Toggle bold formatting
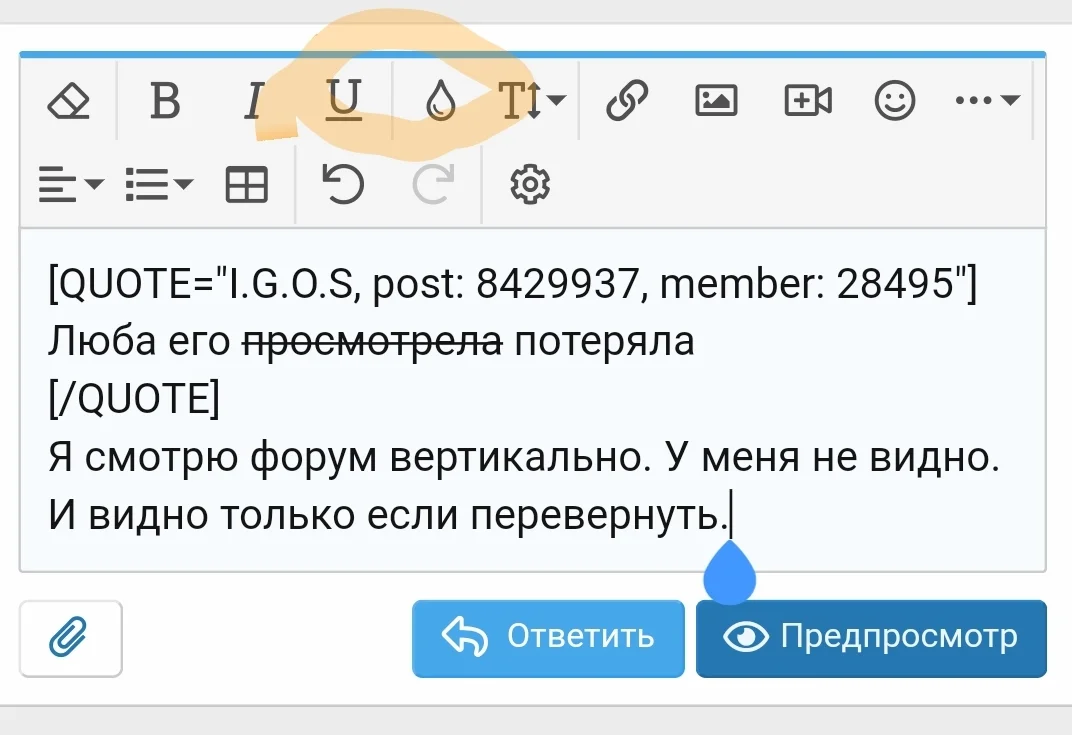The image size is (1072, 735). point(165,101)
